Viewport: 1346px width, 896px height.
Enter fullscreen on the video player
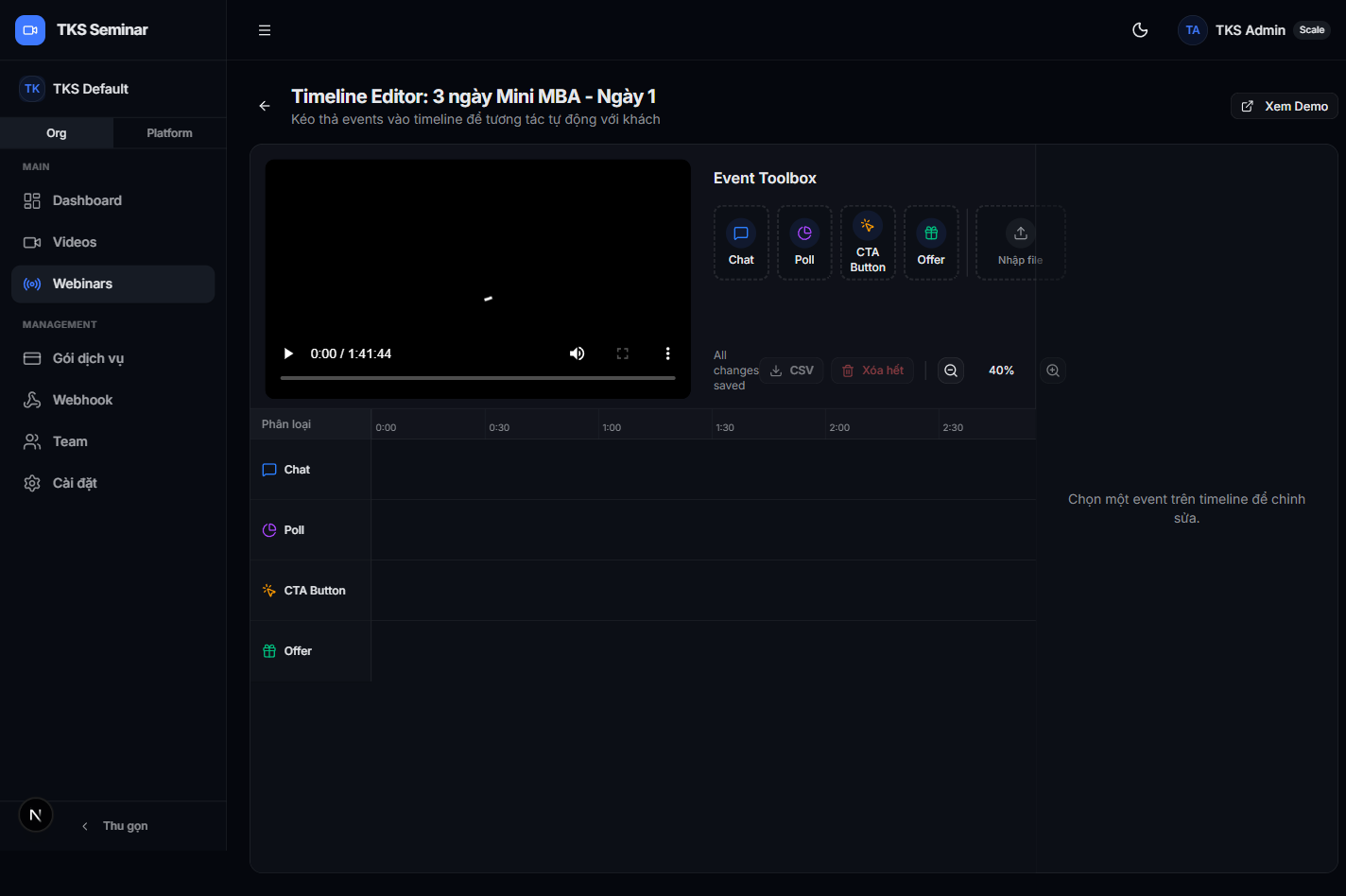(622, 353)
